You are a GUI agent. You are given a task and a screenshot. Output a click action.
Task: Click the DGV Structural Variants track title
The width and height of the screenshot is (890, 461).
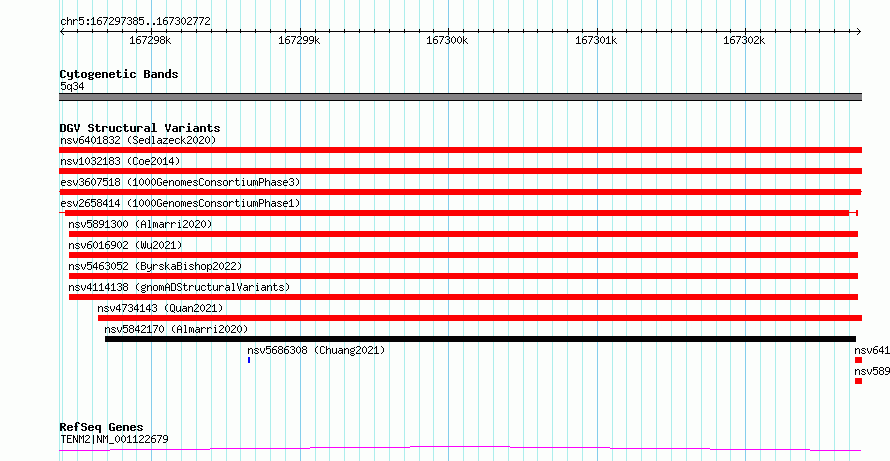pos(140,128)
